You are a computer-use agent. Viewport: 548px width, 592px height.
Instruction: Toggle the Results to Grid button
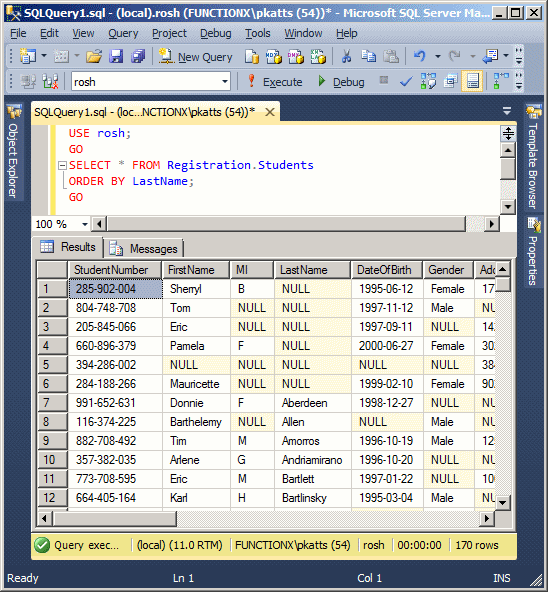pyautogui.click(x=472, y=81)
